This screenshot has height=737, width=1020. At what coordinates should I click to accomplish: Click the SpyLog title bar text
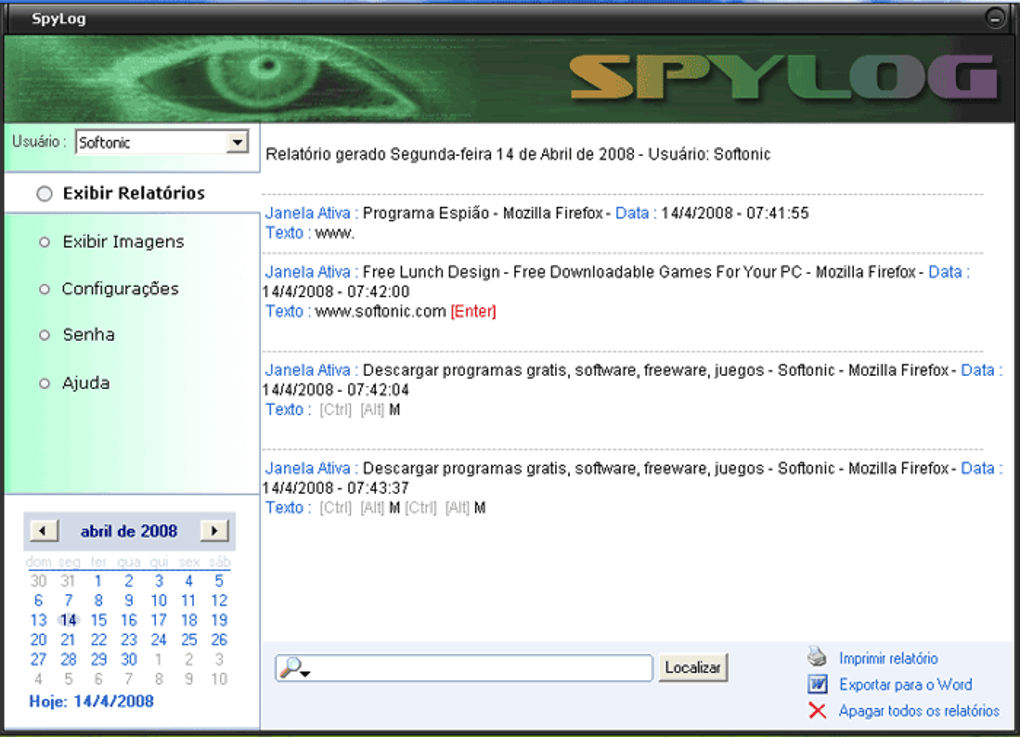tap(59, 18)
